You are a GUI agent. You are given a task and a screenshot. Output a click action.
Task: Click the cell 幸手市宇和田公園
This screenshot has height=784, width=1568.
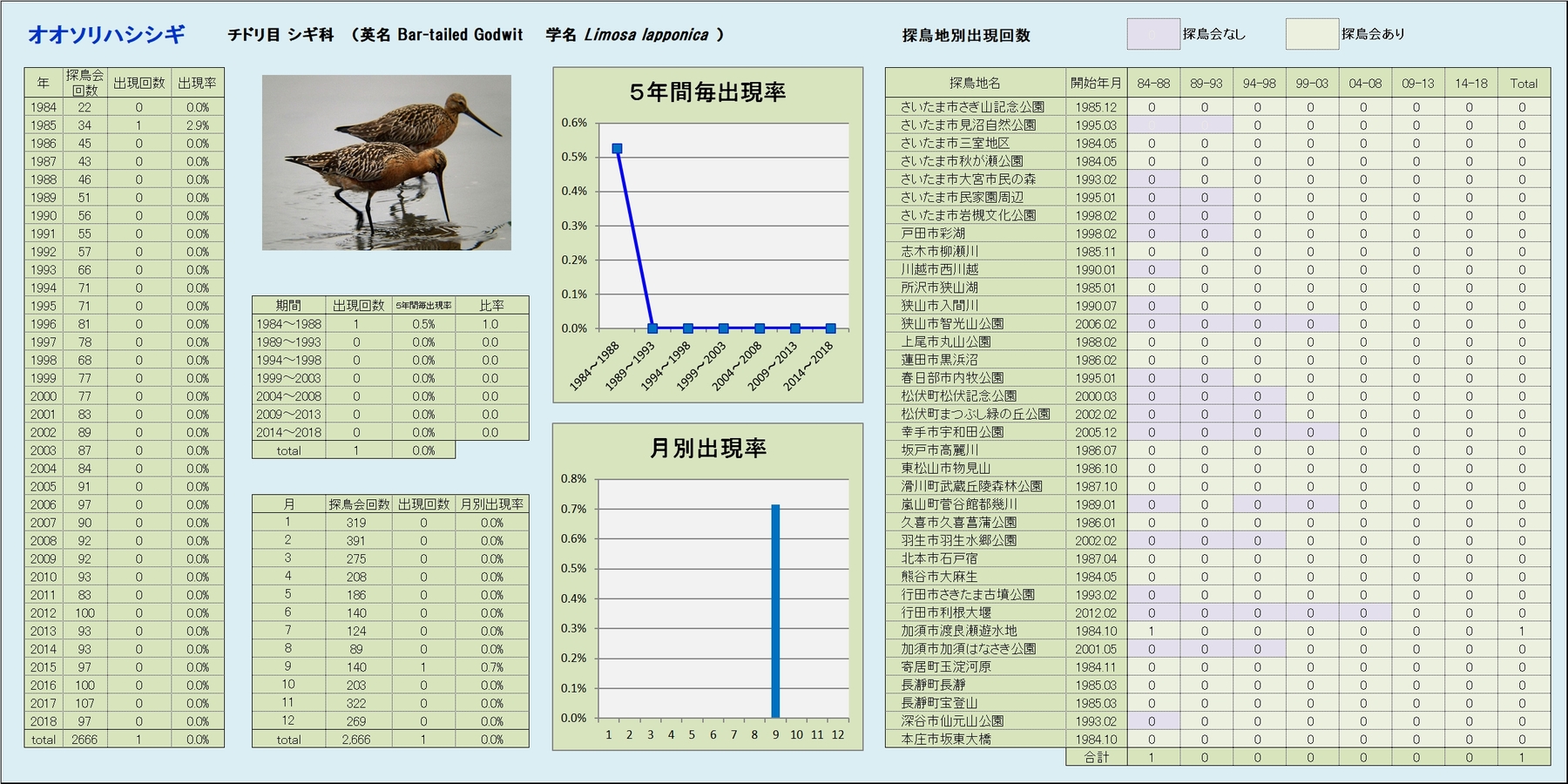(x=975, y=432)
